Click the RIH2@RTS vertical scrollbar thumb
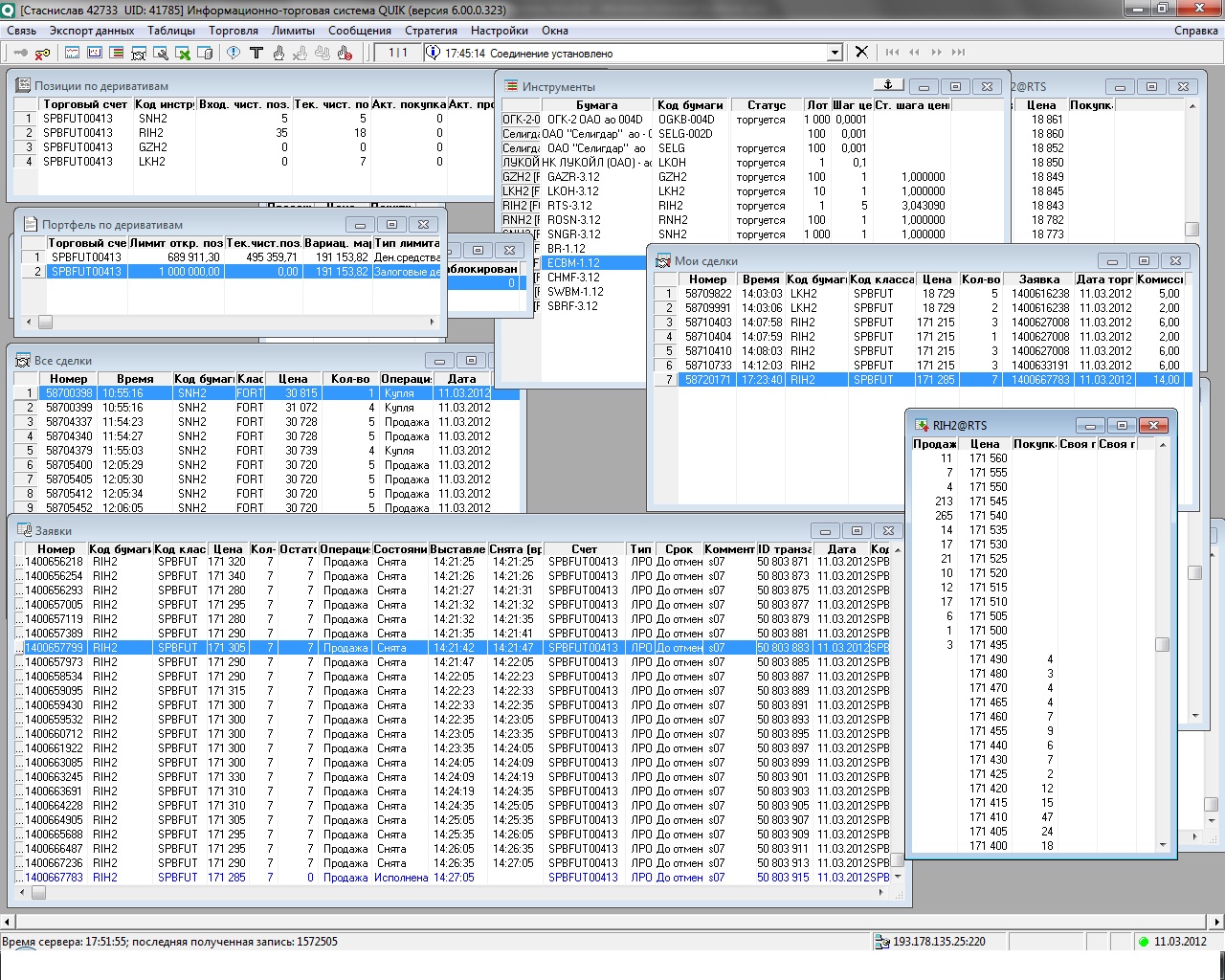The height and width of the screenshot is (980, 1225). 1162,645
